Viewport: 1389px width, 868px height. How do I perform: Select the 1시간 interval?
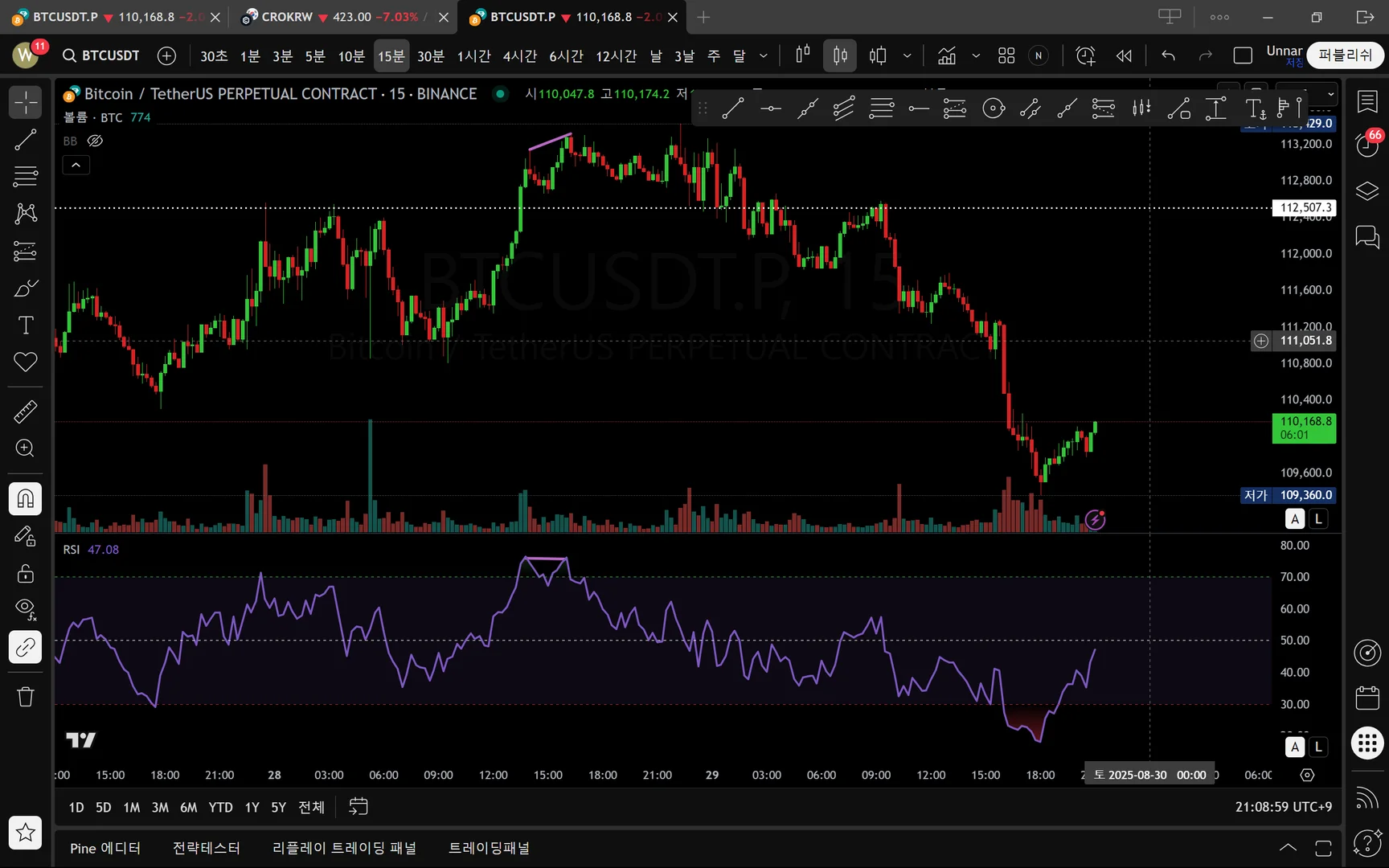pyautogui.click(x=473, y=55)
